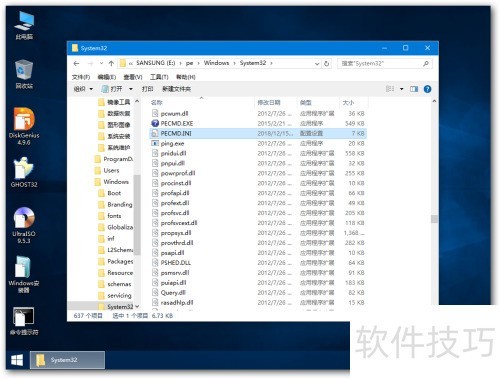The height and width of the screenshot is (379, 500).
Task: Select Windows in address breadcrumb
Action: (x=216, y=63)
